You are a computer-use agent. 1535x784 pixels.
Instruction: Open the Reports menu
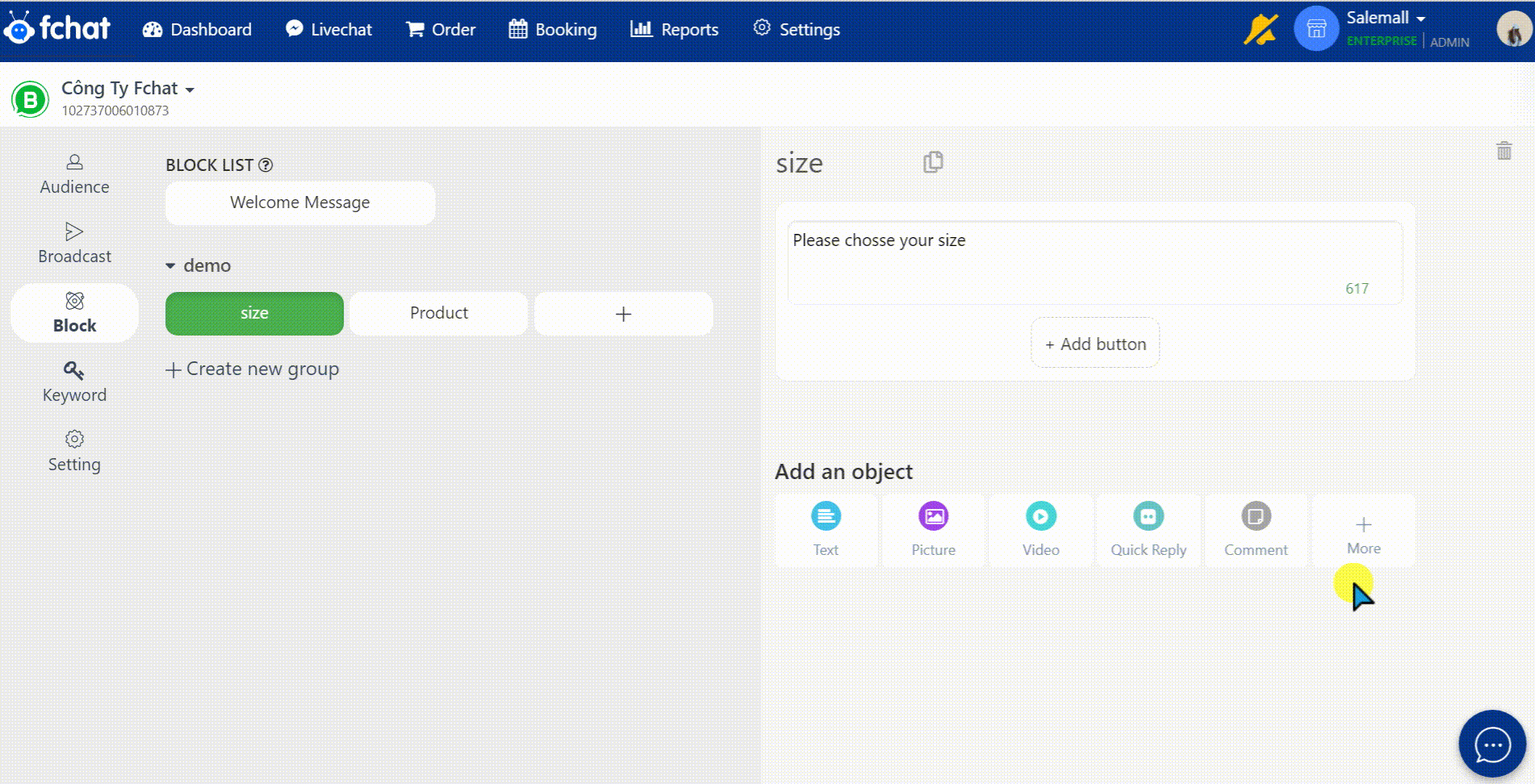click(674, 30)
